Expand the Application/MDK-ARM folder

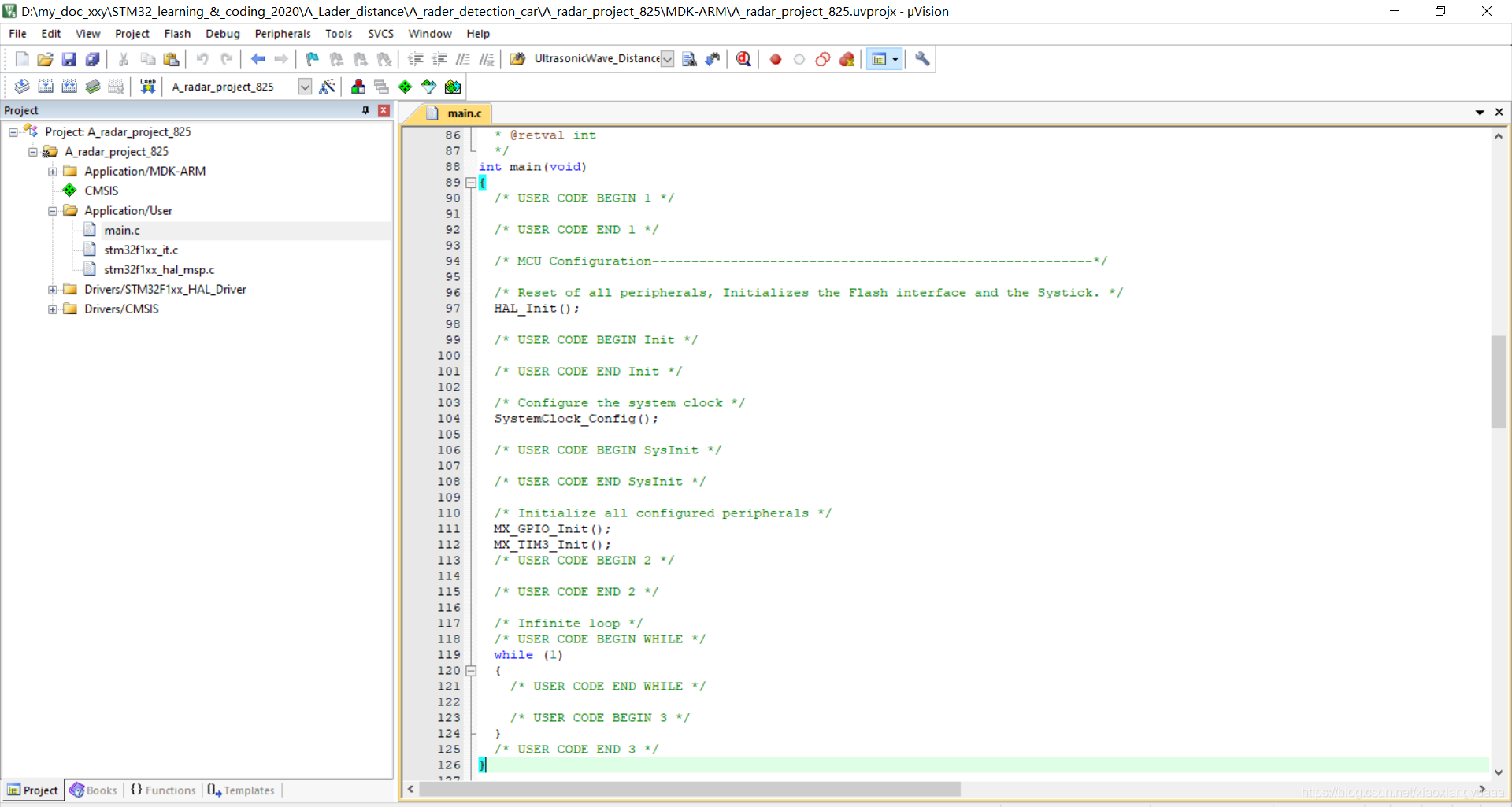pyautogui.click(x=53, y=172)
